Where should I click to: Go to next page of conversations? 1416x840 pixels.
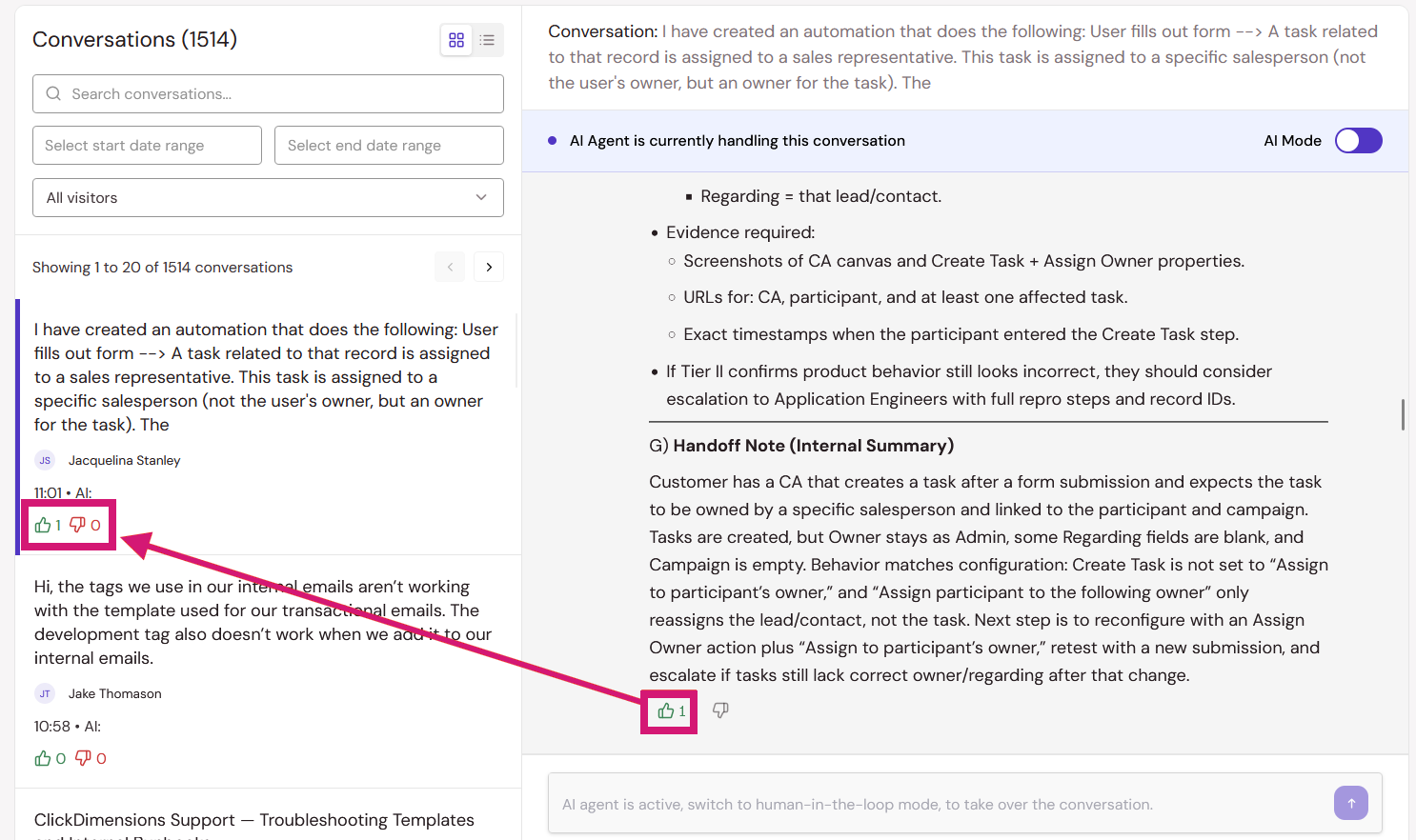489,268
